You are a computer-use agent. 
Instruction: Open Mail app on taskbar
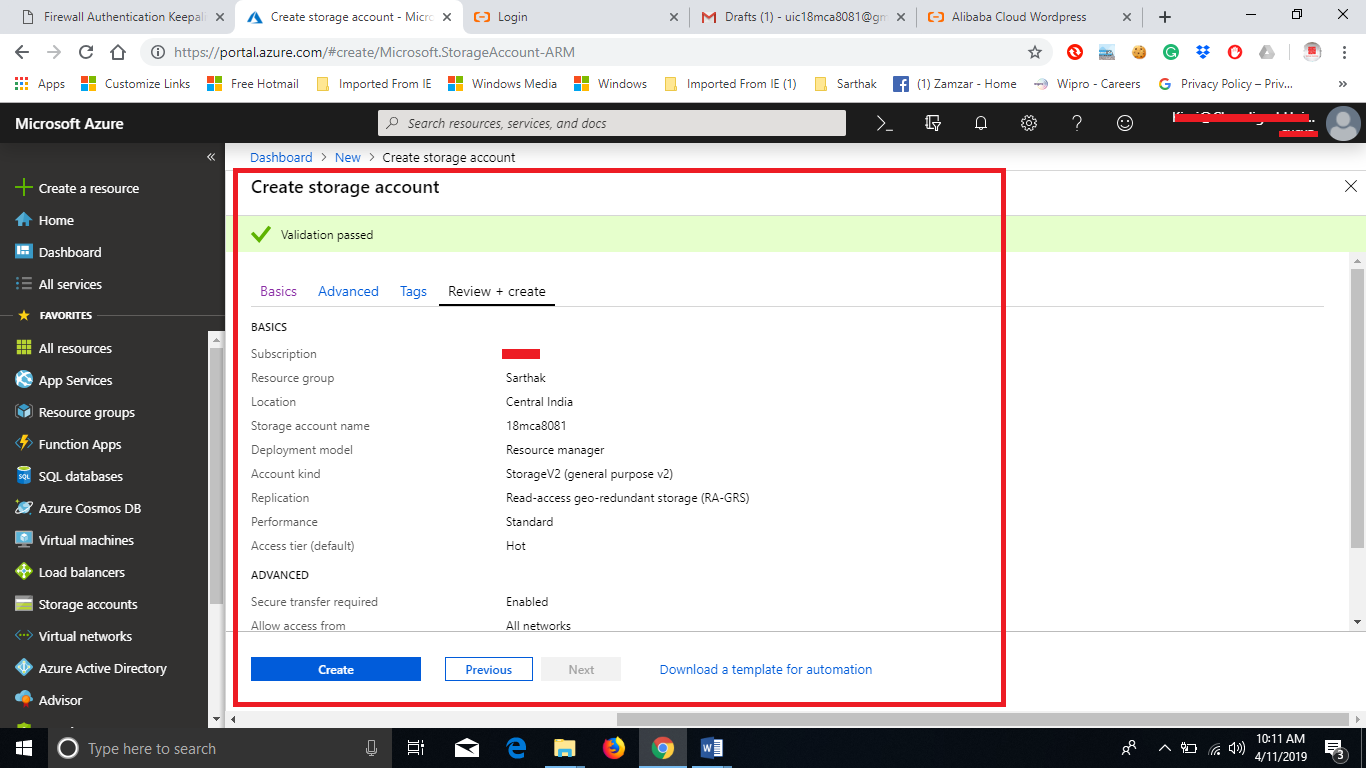click(x=466, y=748)
